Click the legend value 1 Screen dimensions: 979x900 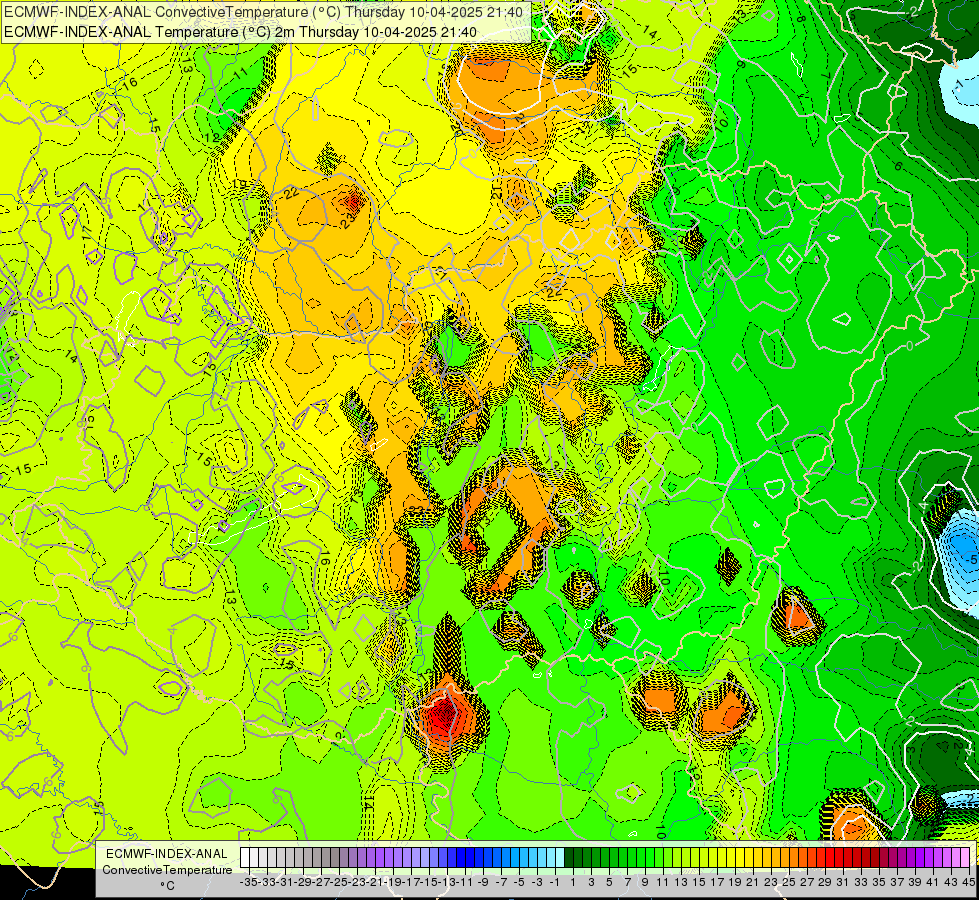573,883
